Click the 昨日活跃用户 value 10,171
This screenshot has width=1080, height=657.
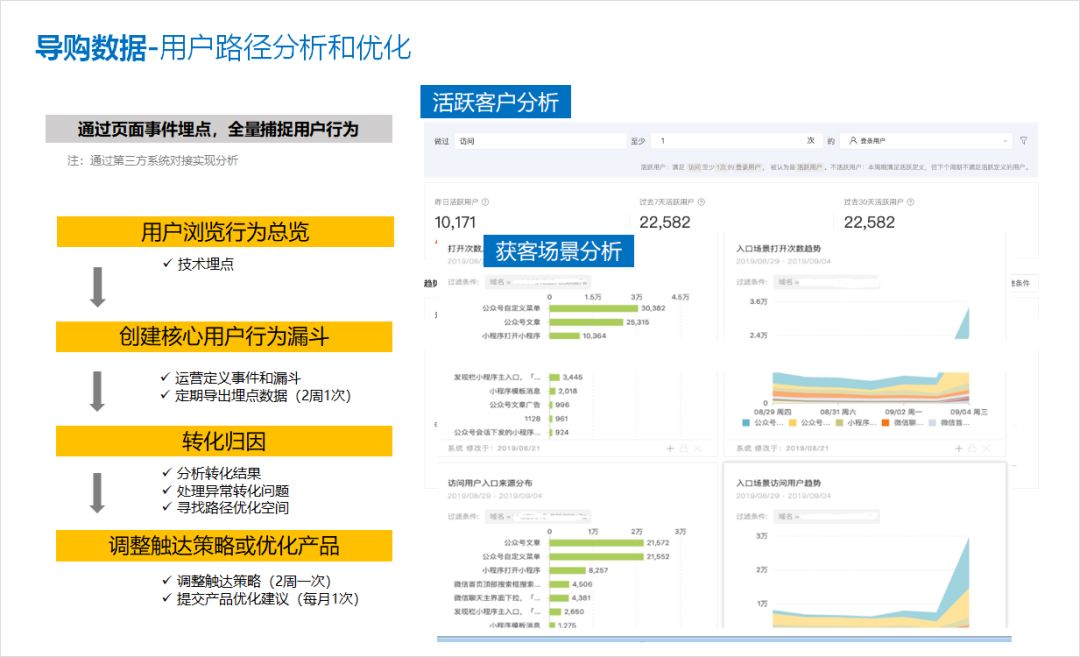(x=455, y=222)
